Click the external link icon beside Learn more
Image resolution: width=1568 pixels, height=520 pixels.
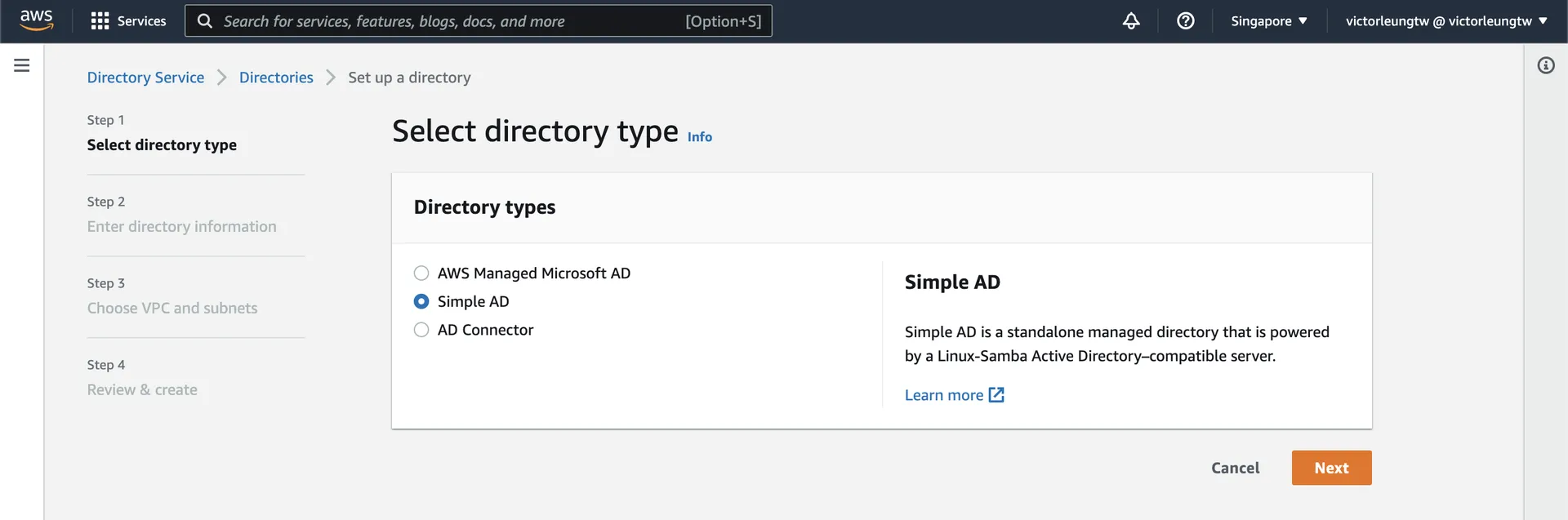pos(996,395)
